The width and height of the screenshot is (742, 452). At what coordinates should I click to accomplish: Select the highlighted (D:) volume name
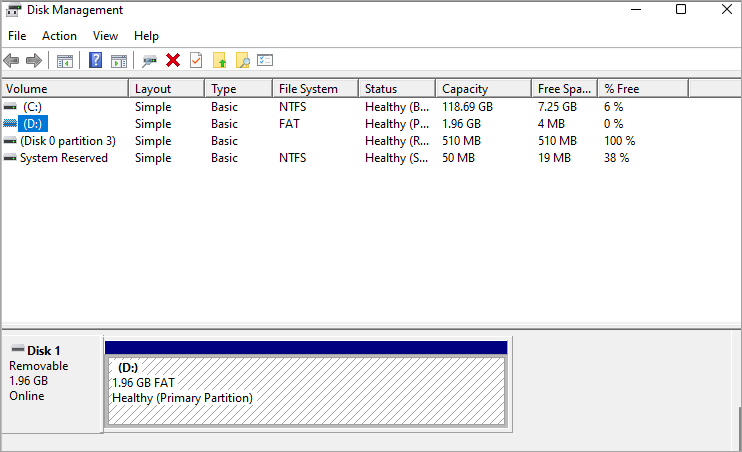click(33, 124)
